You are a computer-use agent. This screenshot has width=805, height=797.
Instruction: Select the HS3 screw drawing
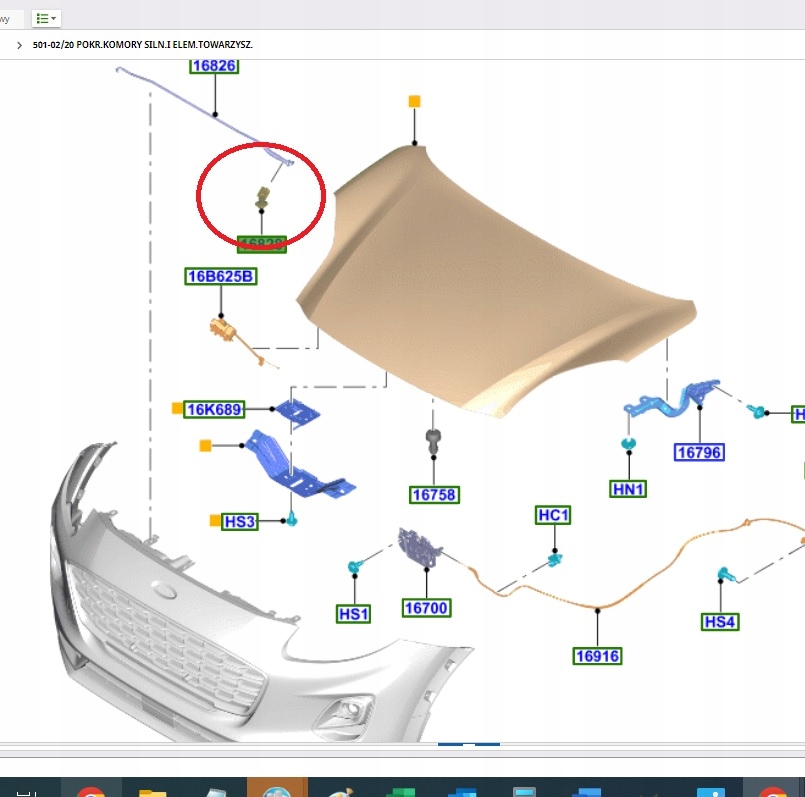292,519
